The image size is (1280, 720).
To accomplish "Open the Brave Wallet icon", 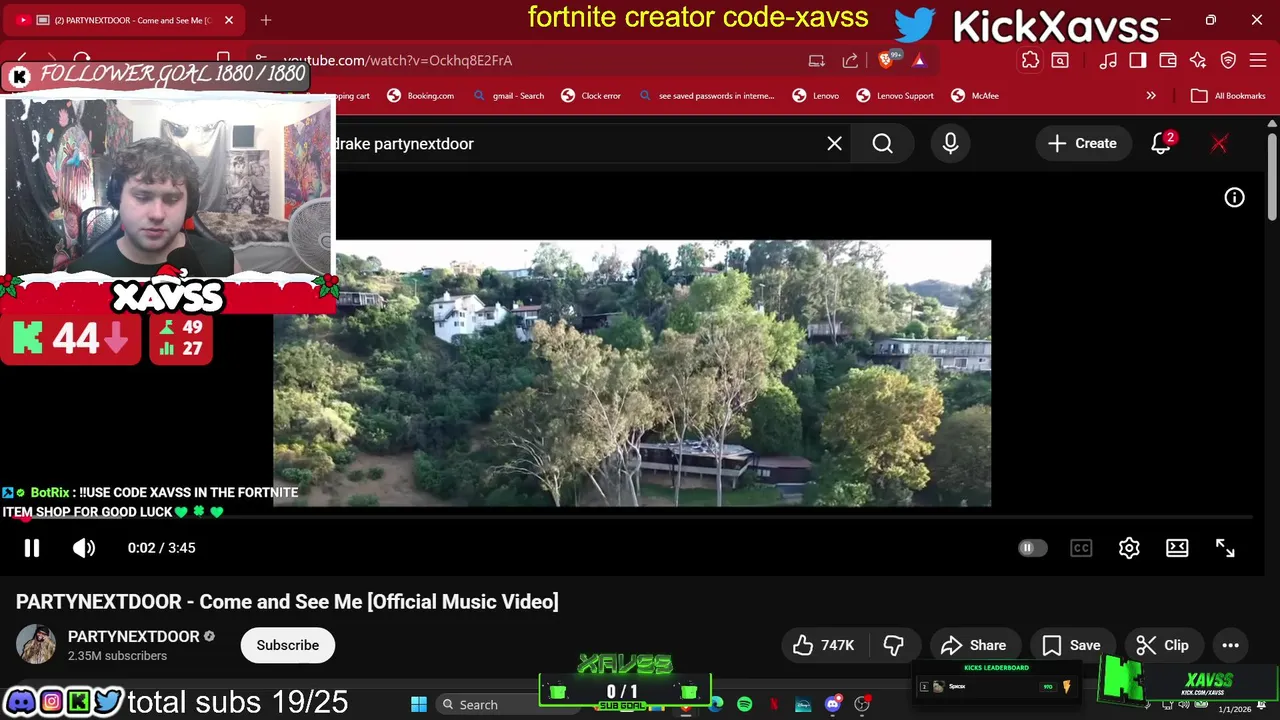I will (x=1168, y=61).
